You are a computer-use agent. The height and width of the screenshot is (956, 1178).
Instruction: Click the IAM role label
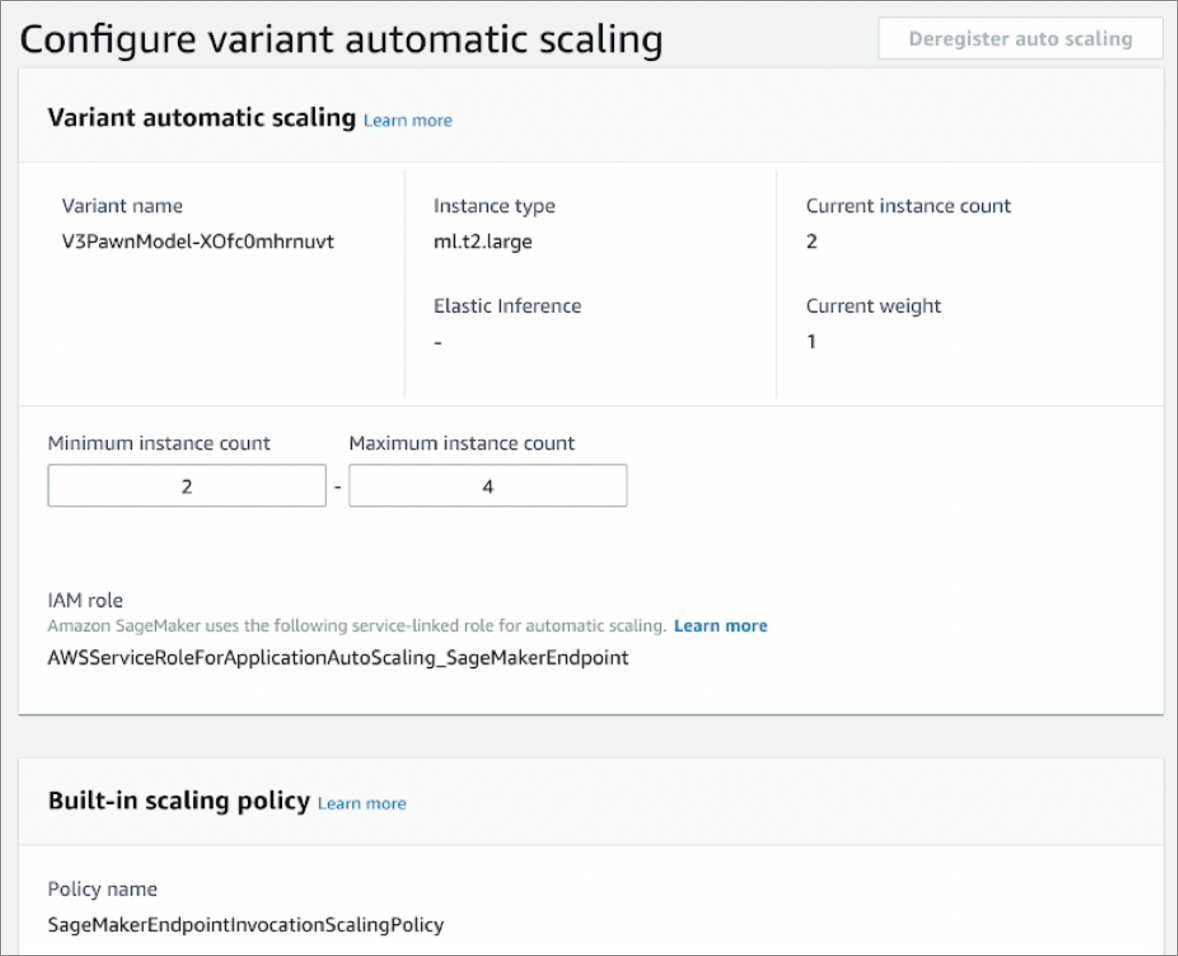coord(84,601)
